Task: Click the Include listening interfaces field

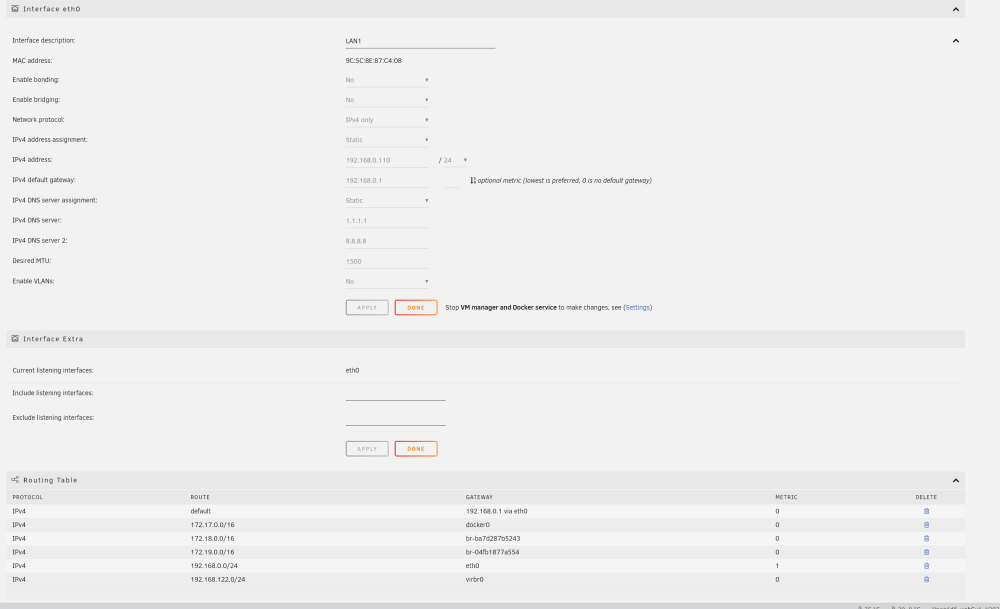Action: click(x=395, y=393)
